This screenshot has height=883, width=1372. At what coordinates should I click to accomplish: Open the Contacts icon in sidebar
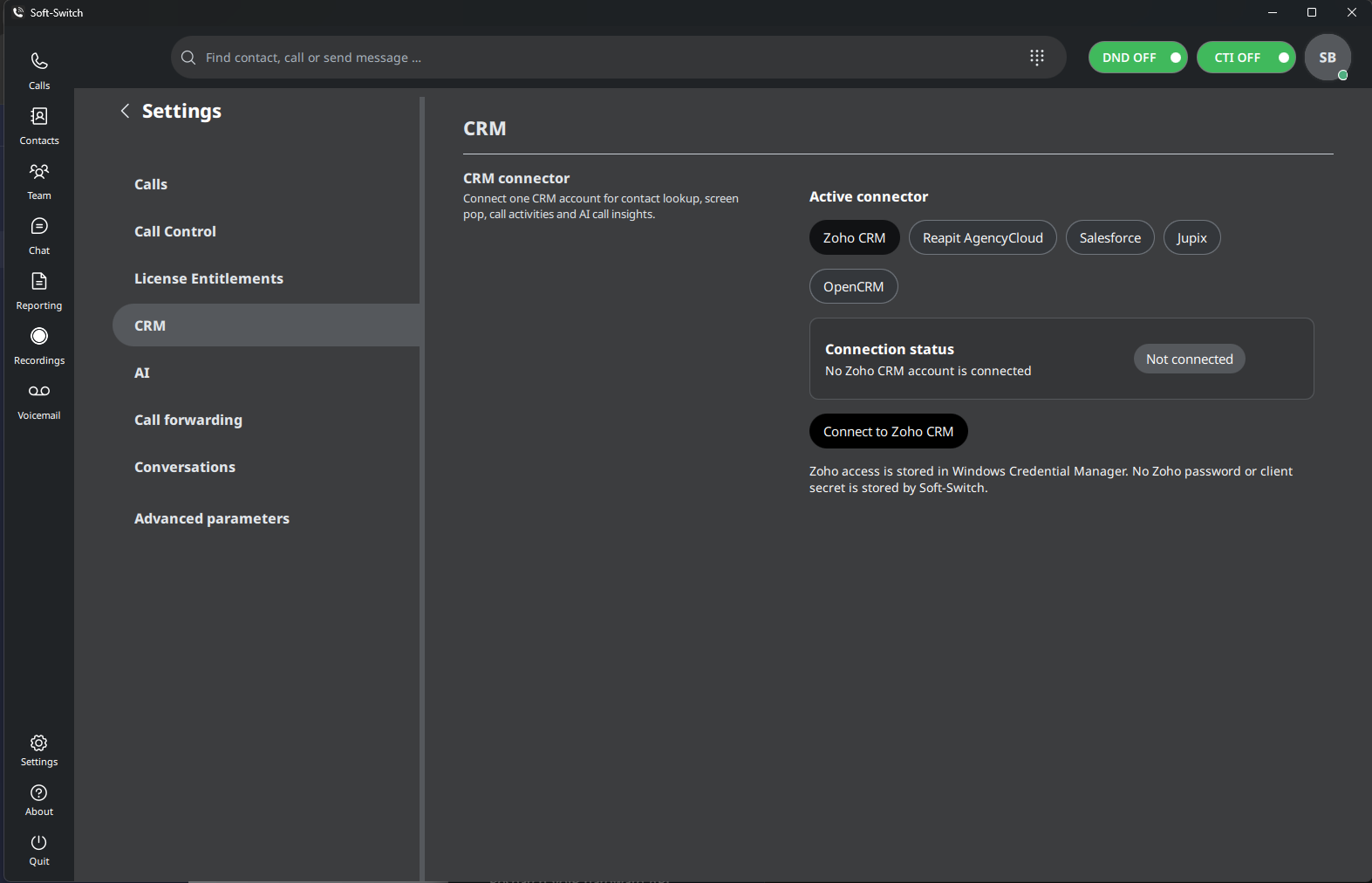(39, 126)
